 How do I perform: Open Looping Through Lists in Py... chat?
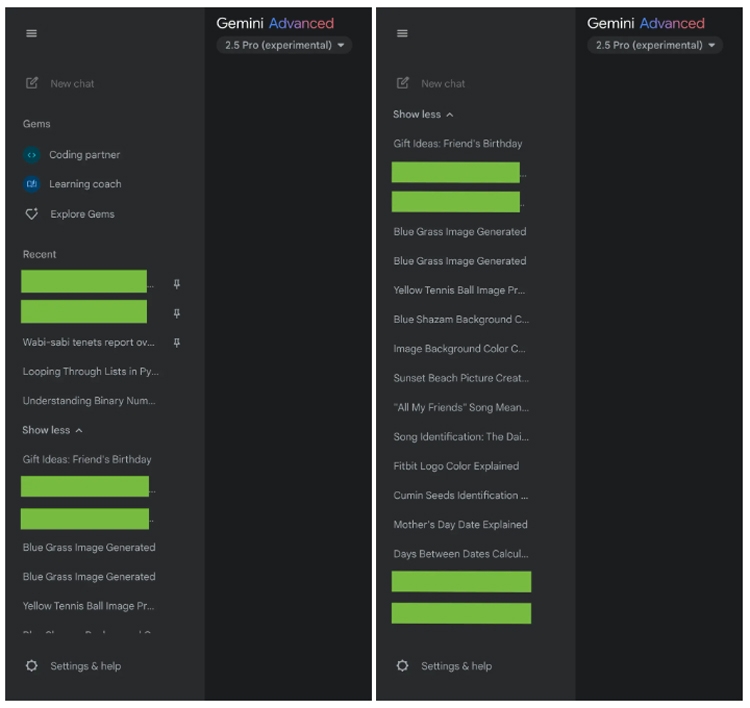pos(90,372)
